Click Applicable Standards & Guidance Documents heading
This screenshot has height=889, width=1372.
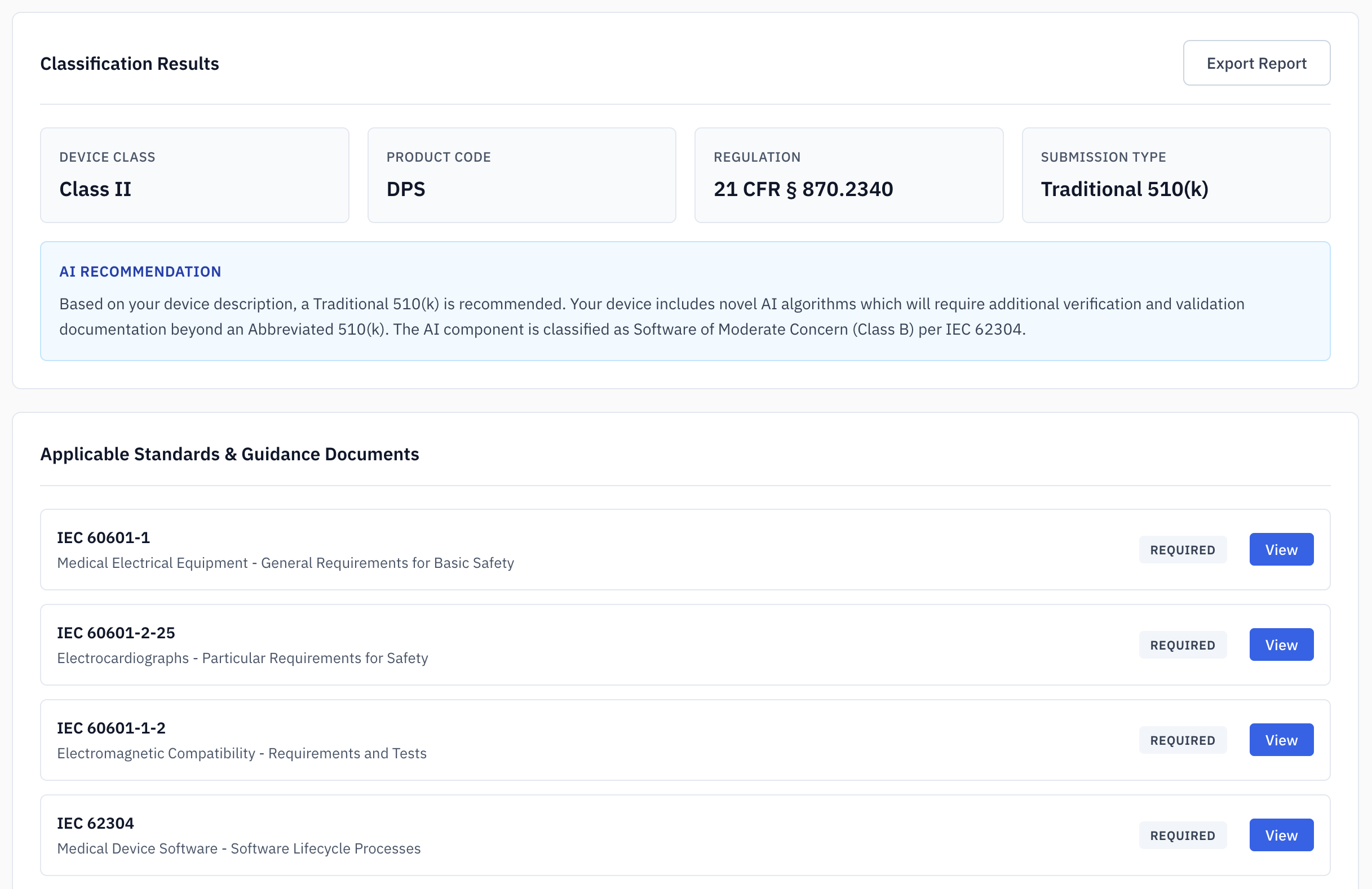tap(229, 454)
